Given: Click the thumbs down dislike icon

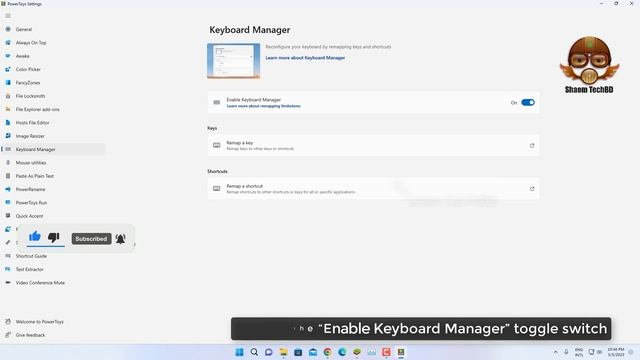Looking at the screenshot, I should tap(54, 237).
